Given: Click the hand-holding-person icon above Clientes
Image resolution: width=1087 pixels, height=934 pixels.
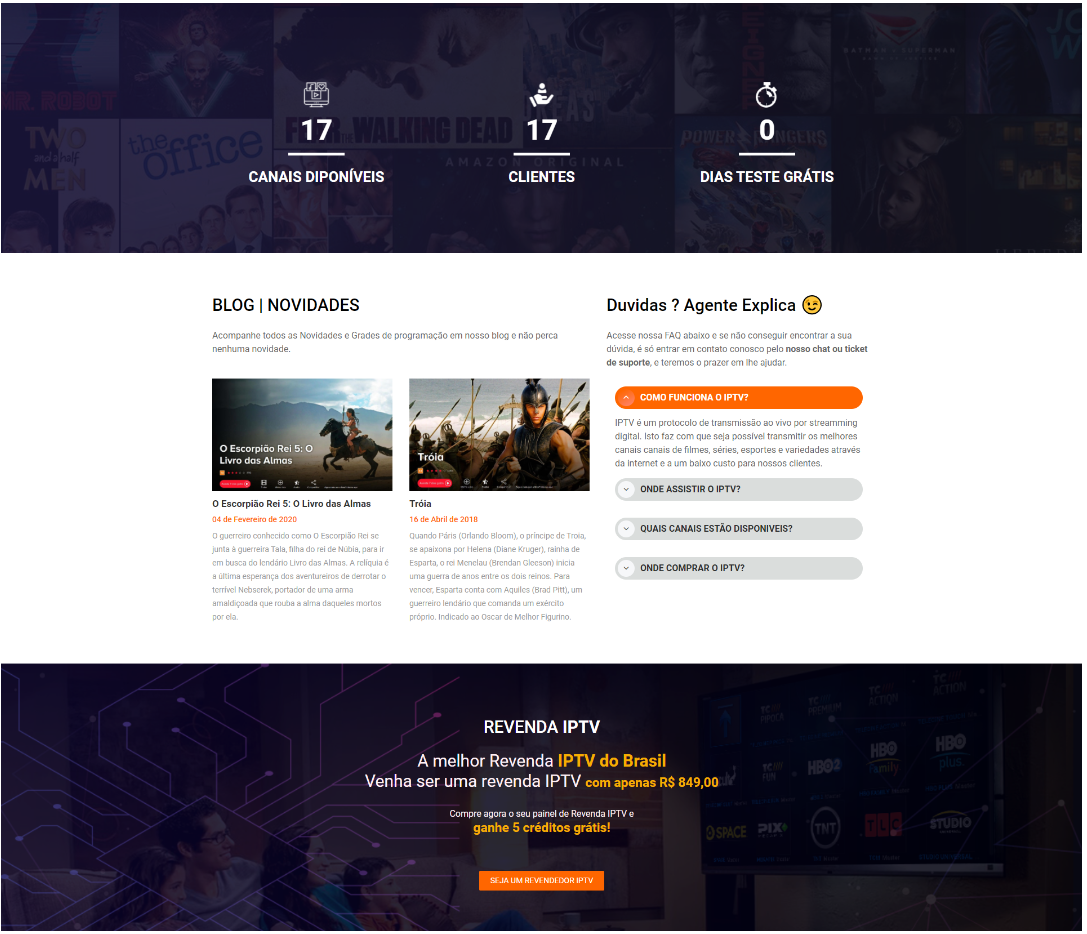Looking at the screenshot, I should tap(541, 94).
